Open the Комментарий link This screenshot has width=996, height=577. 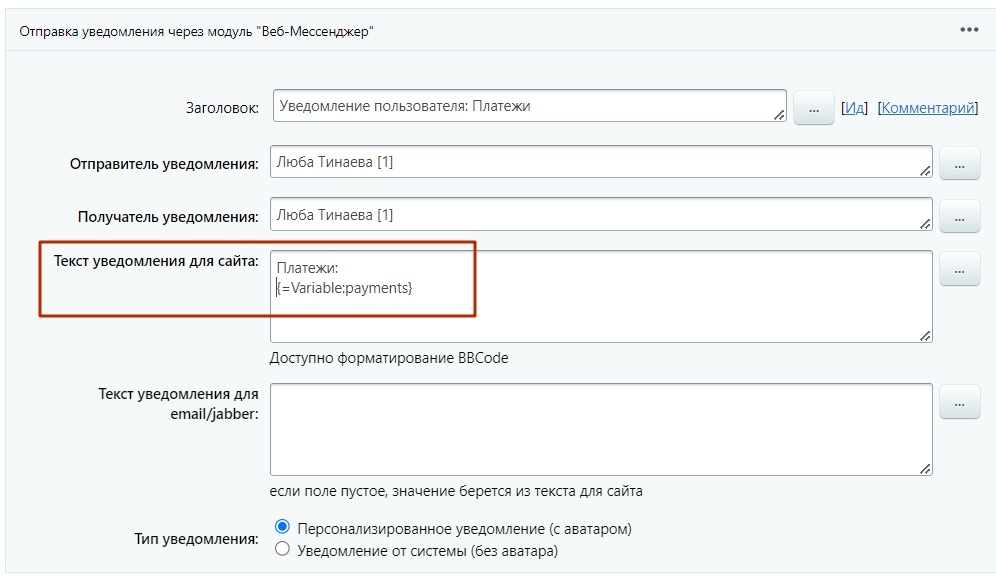(x=929, y=107)
